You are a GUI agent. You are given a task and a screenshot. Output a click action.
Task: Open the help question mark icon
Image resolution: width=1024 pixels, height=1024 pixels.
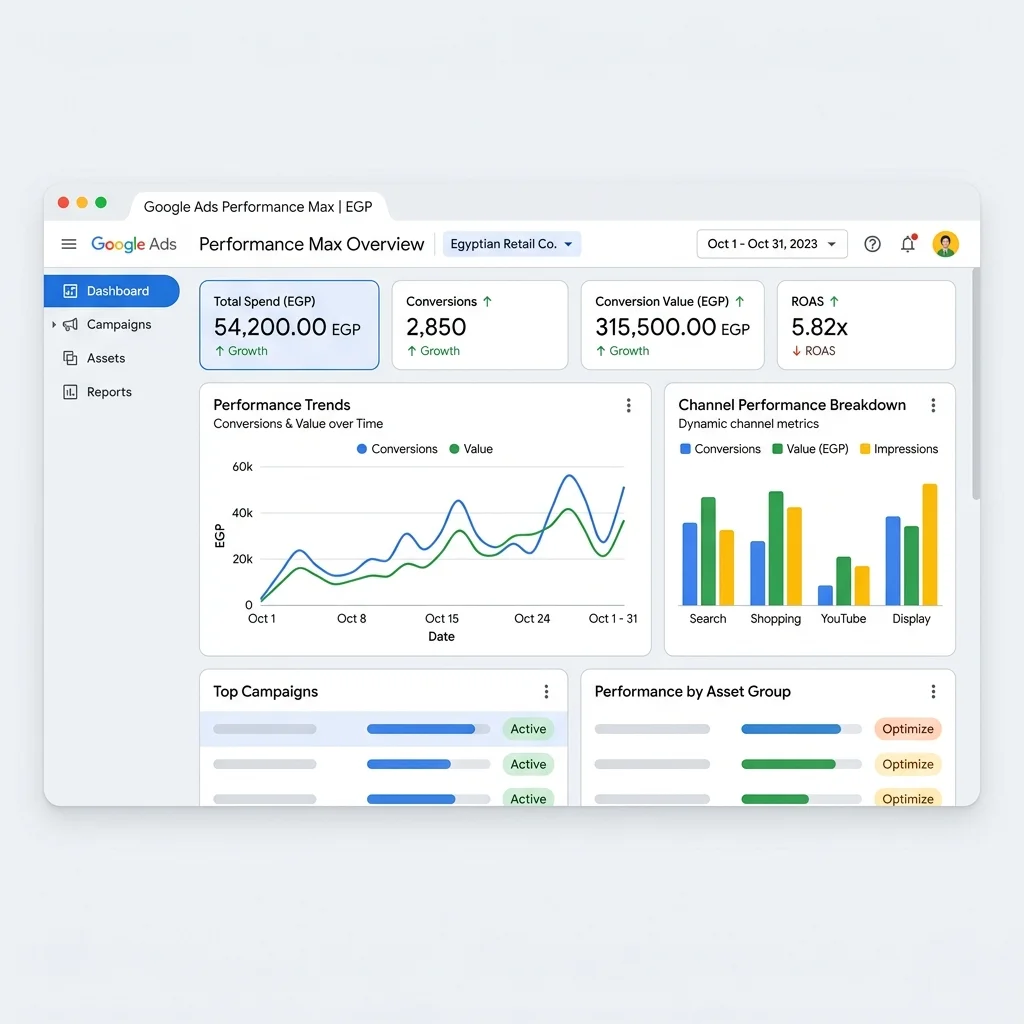(872, 244)
